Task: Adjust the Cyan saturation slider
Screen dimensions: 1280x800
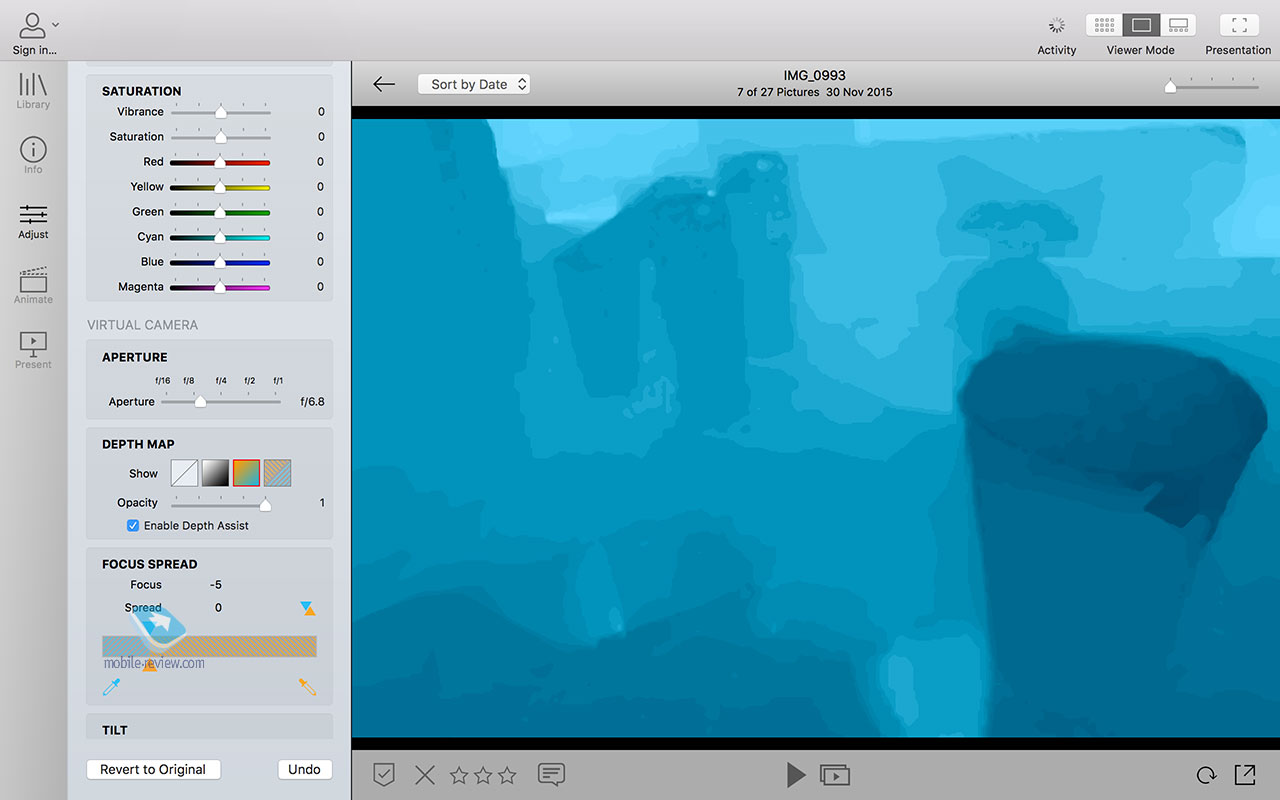Action: (220, 237)
